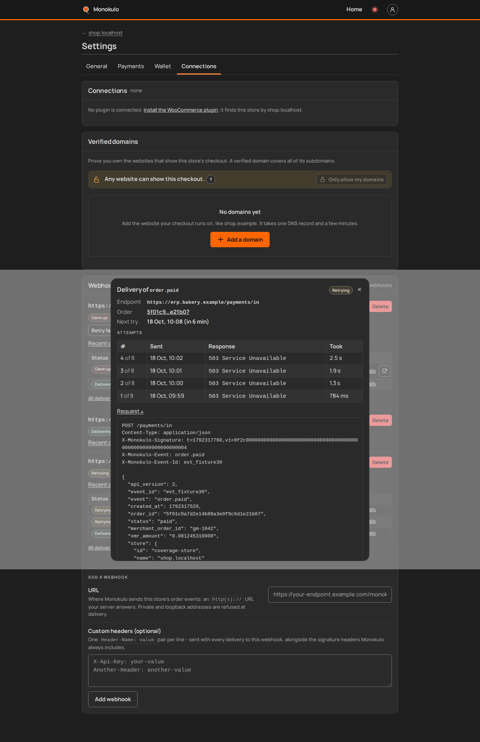Select the Wallet settings tab
Image resolution: width=480 pixels, height=742 pixels.
162,66
